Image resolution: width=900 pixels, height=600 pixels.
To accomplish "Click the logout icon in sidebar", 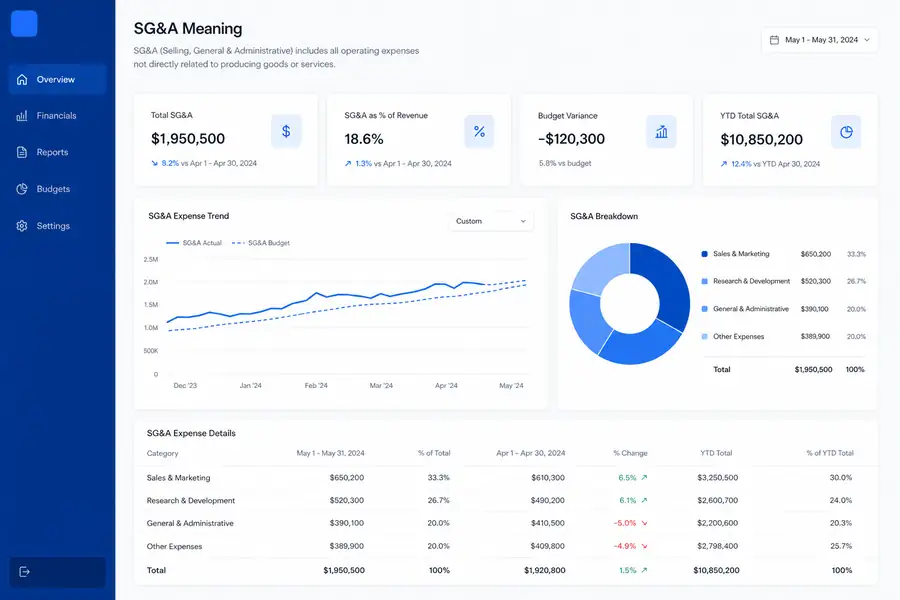I will (x=24, y=572).
